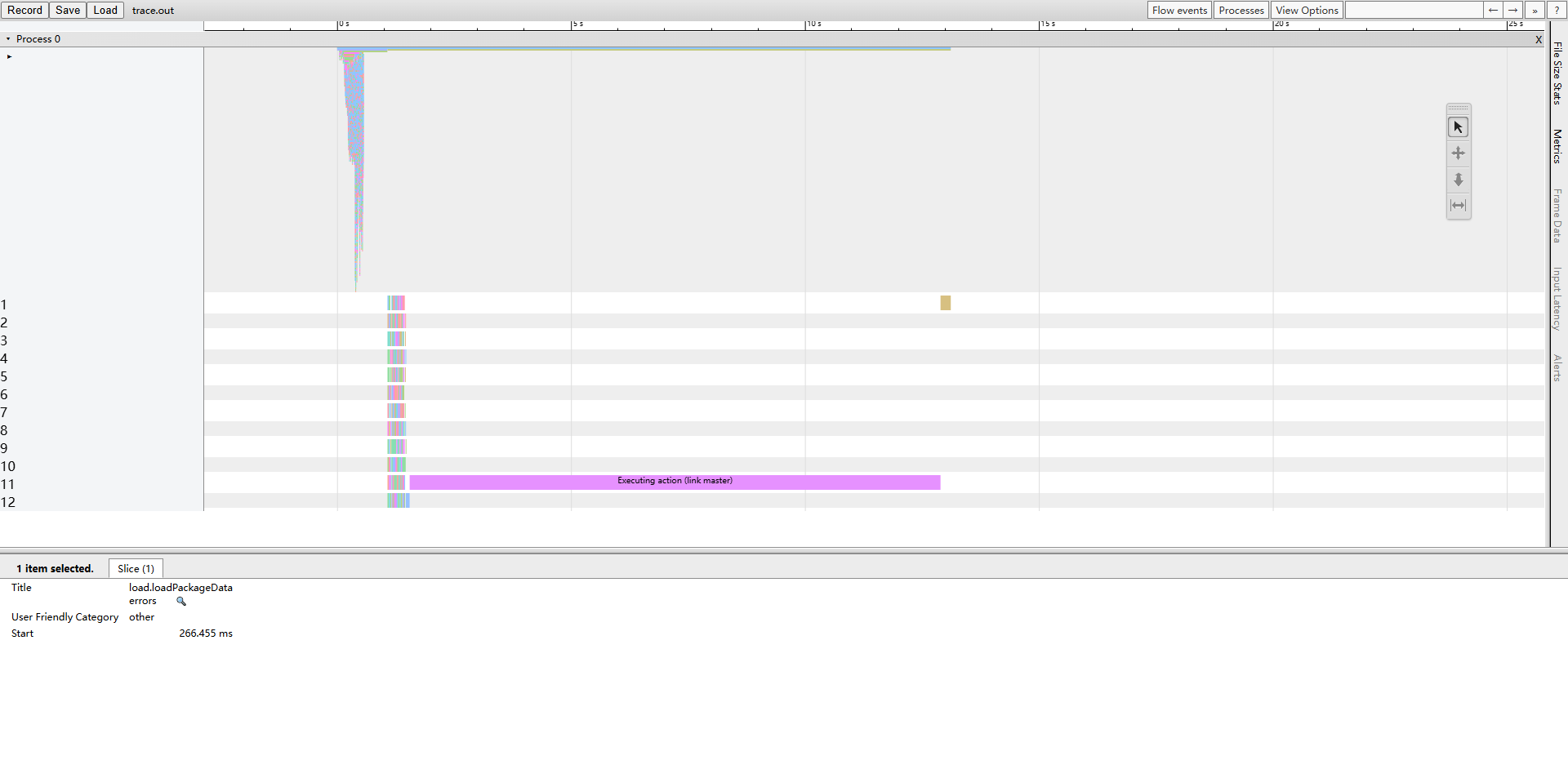The height and width of the screenshot is (778, 1568).
Task: Select the Slice (1) tab
Action: pos(136,568)
